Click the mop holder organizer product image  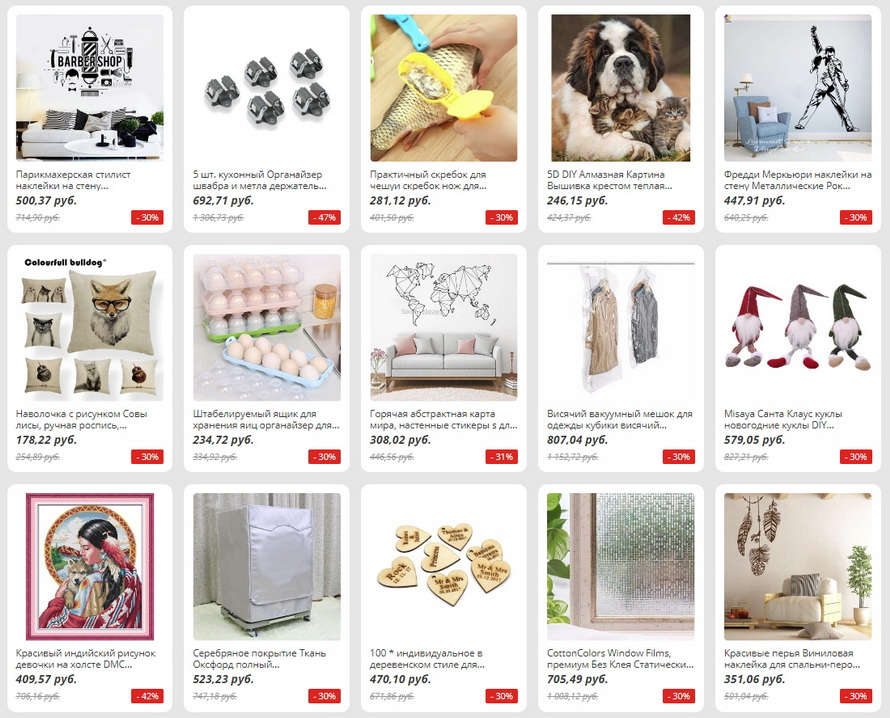click(267, 88)
